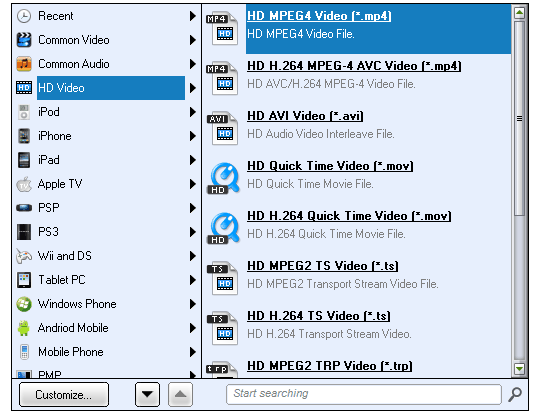544x417 pixels.
Task: Click the format list scroll-up arrow
Action: pos(519,13)
